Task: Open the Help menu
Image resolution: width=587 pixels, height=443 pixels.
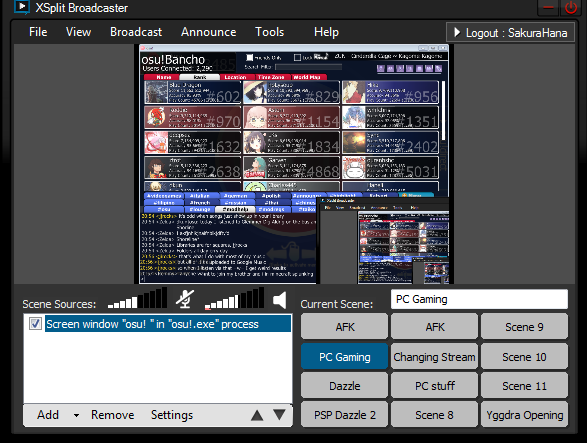Action: click(326, 32)
